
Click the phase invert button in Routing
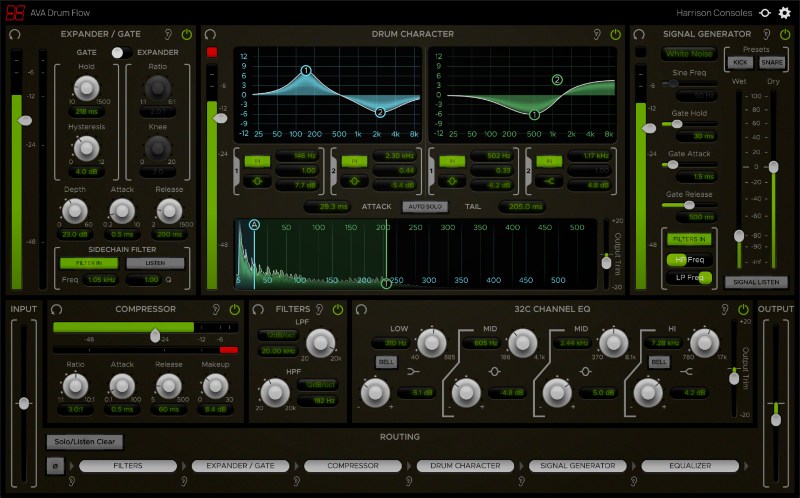(x=55, y=465)
